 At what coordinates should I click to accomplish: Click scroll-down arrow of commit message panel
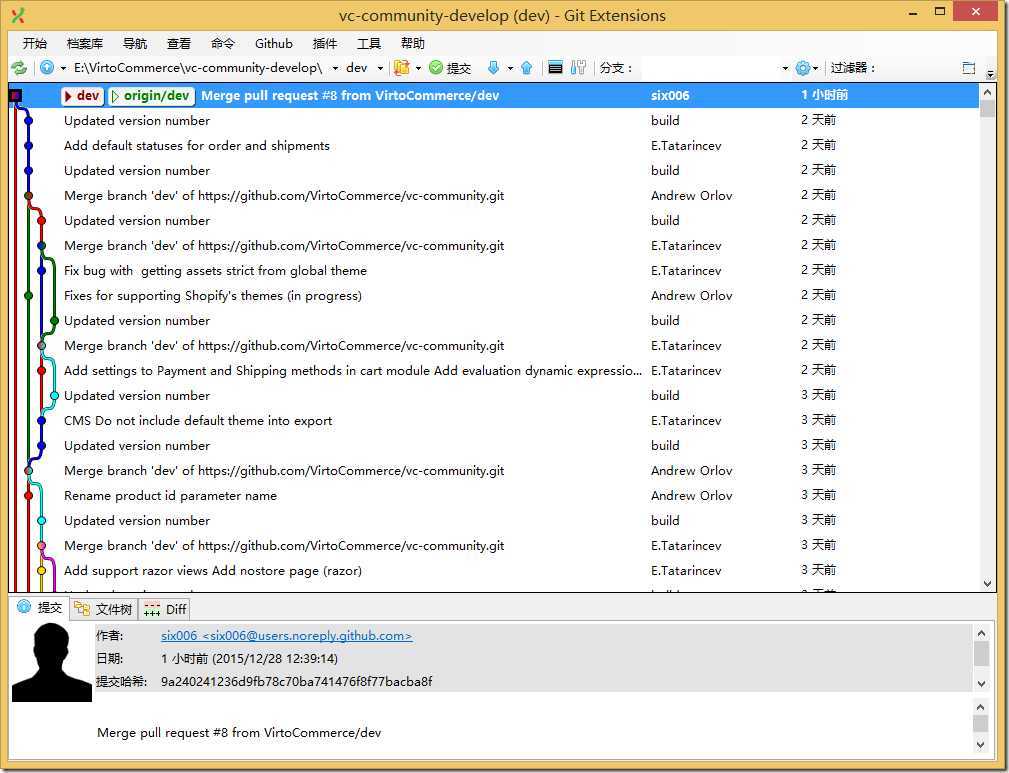[x=981, y=744]
